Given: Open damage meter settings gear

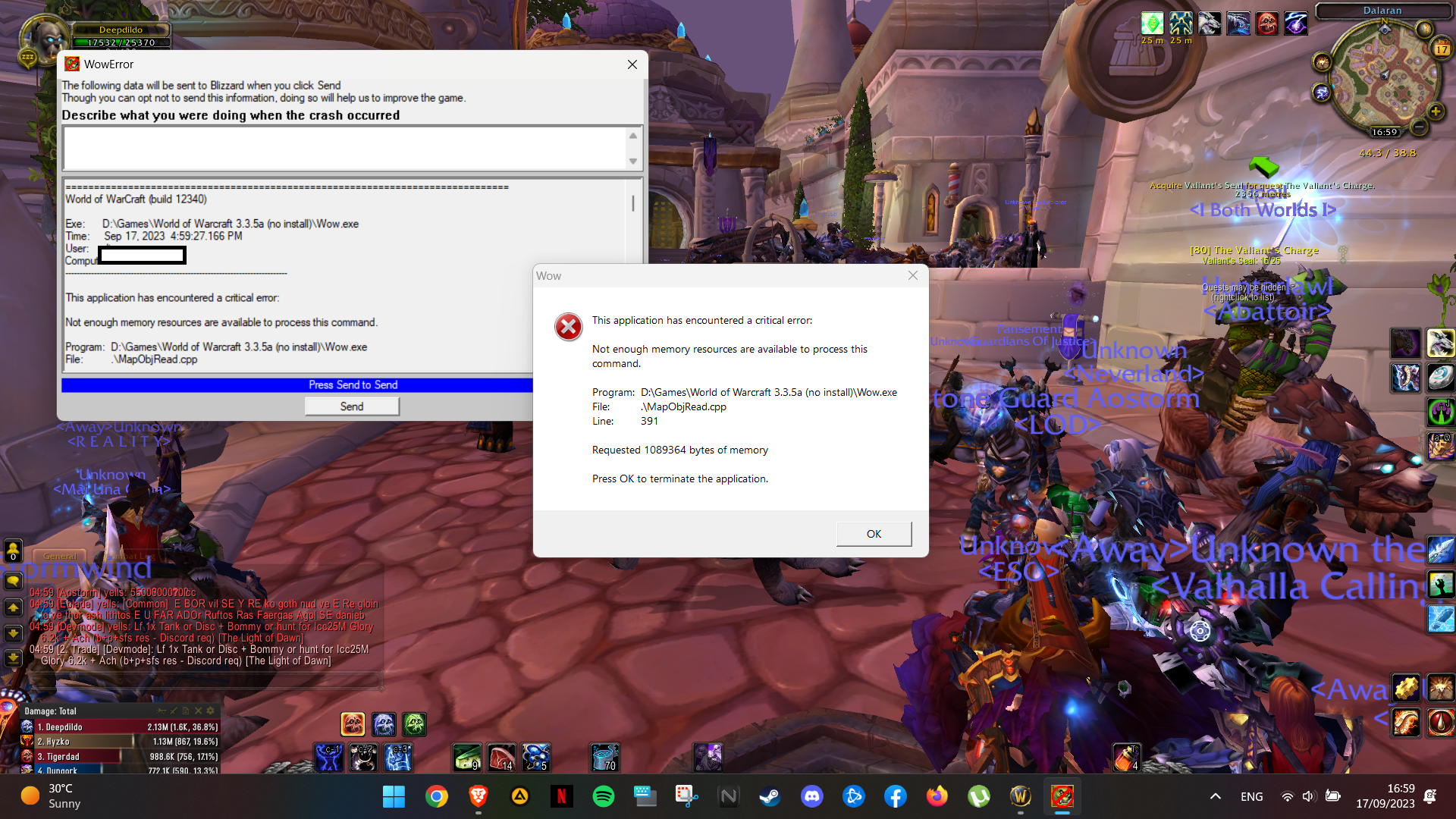Looking at the screenshot, I should click(211, 711).
